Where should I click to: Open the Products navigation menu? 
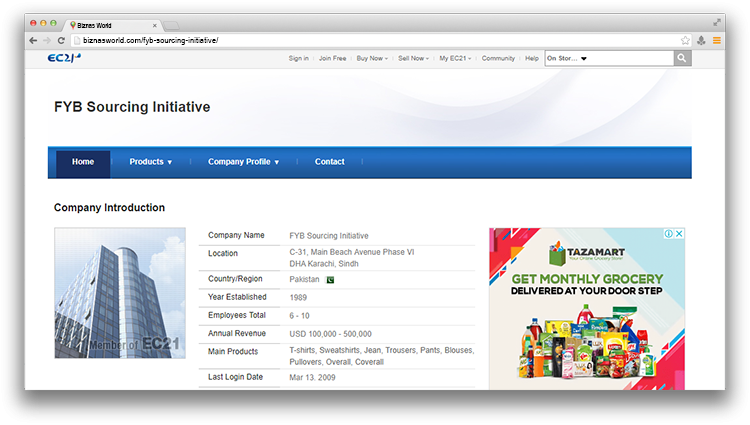[x=151, y=162]
